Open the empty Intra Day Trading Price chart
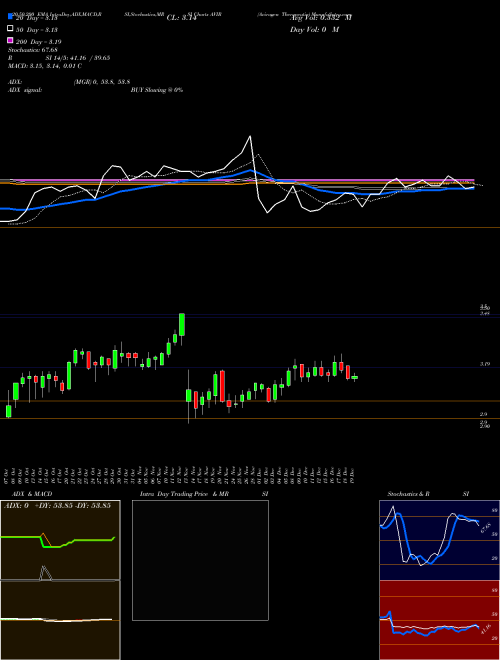The height and width of the screenshot is (660, 500). point(200,560)
